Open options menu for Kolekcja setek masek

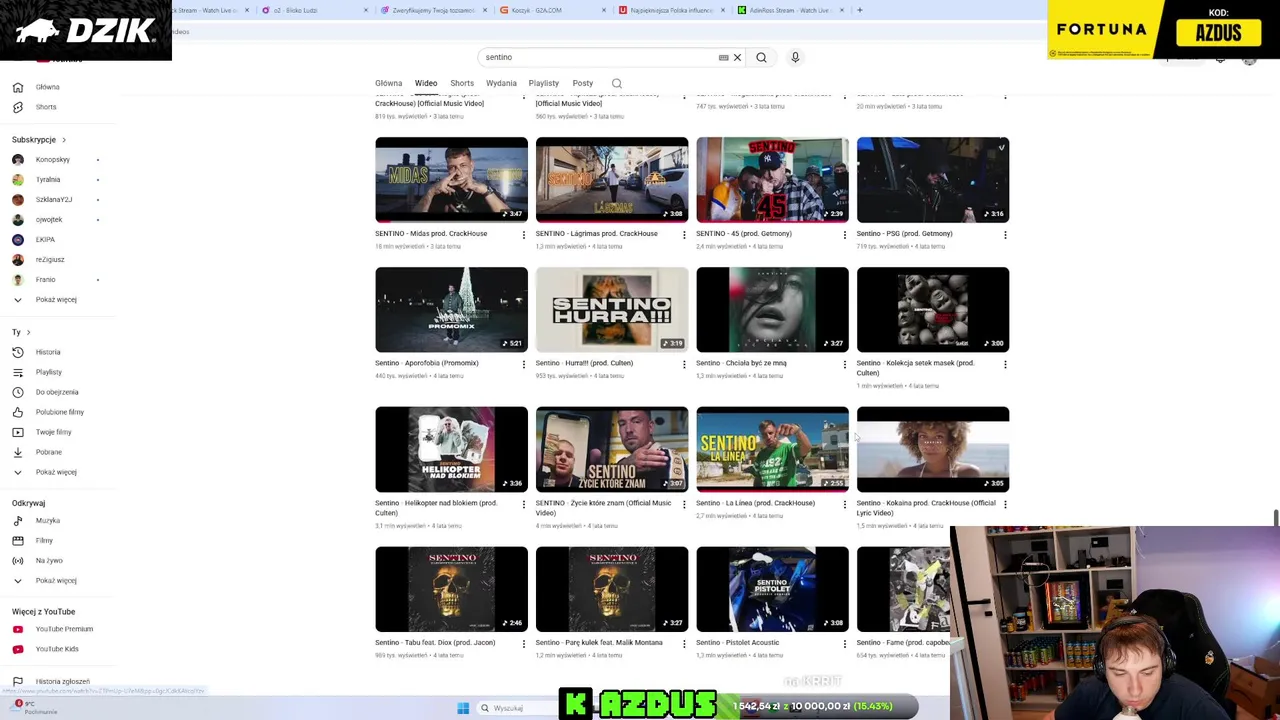coord(1005,364)
